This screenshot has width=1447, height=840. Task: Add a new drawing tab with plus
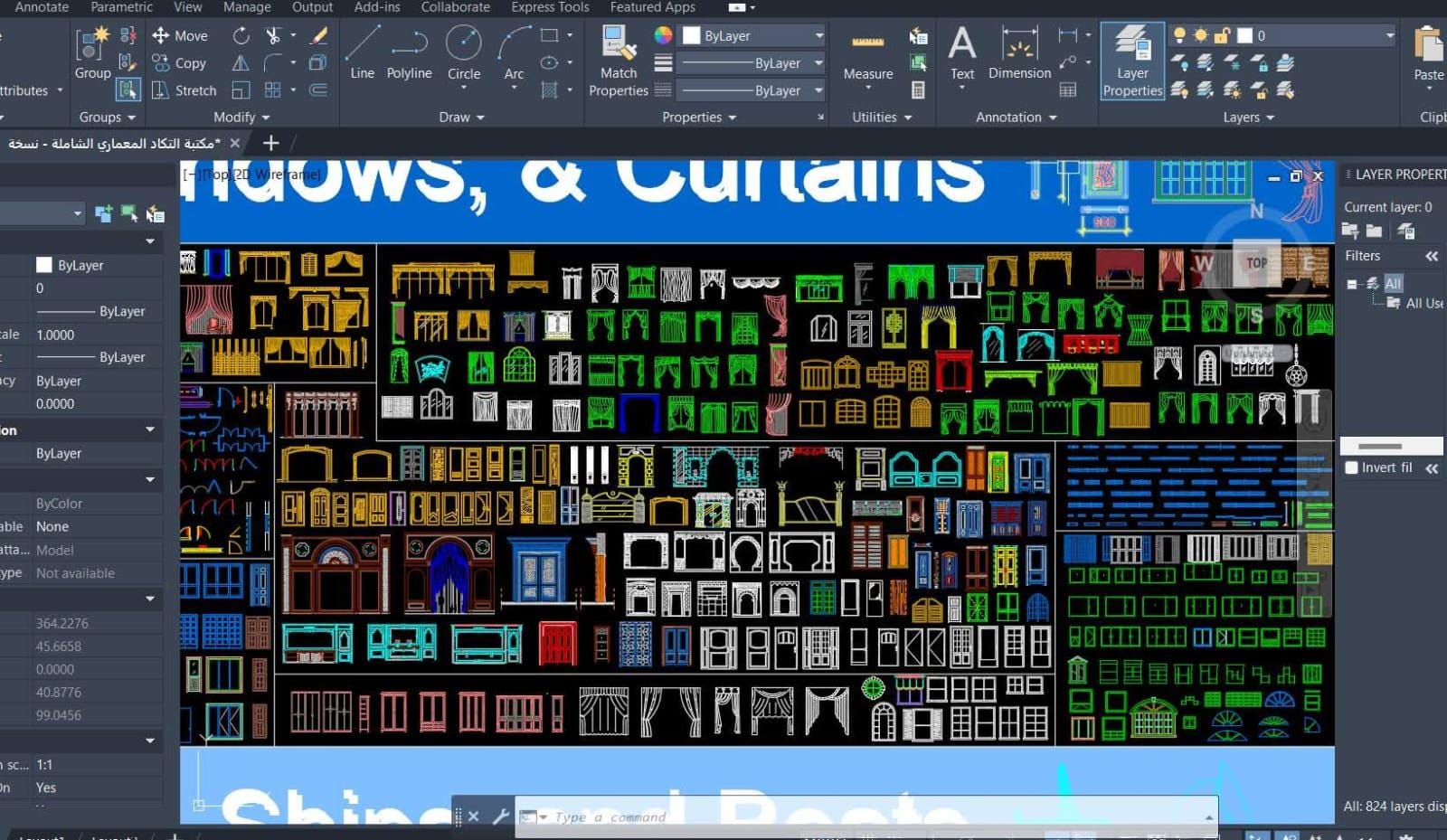[x=270, y=143]
